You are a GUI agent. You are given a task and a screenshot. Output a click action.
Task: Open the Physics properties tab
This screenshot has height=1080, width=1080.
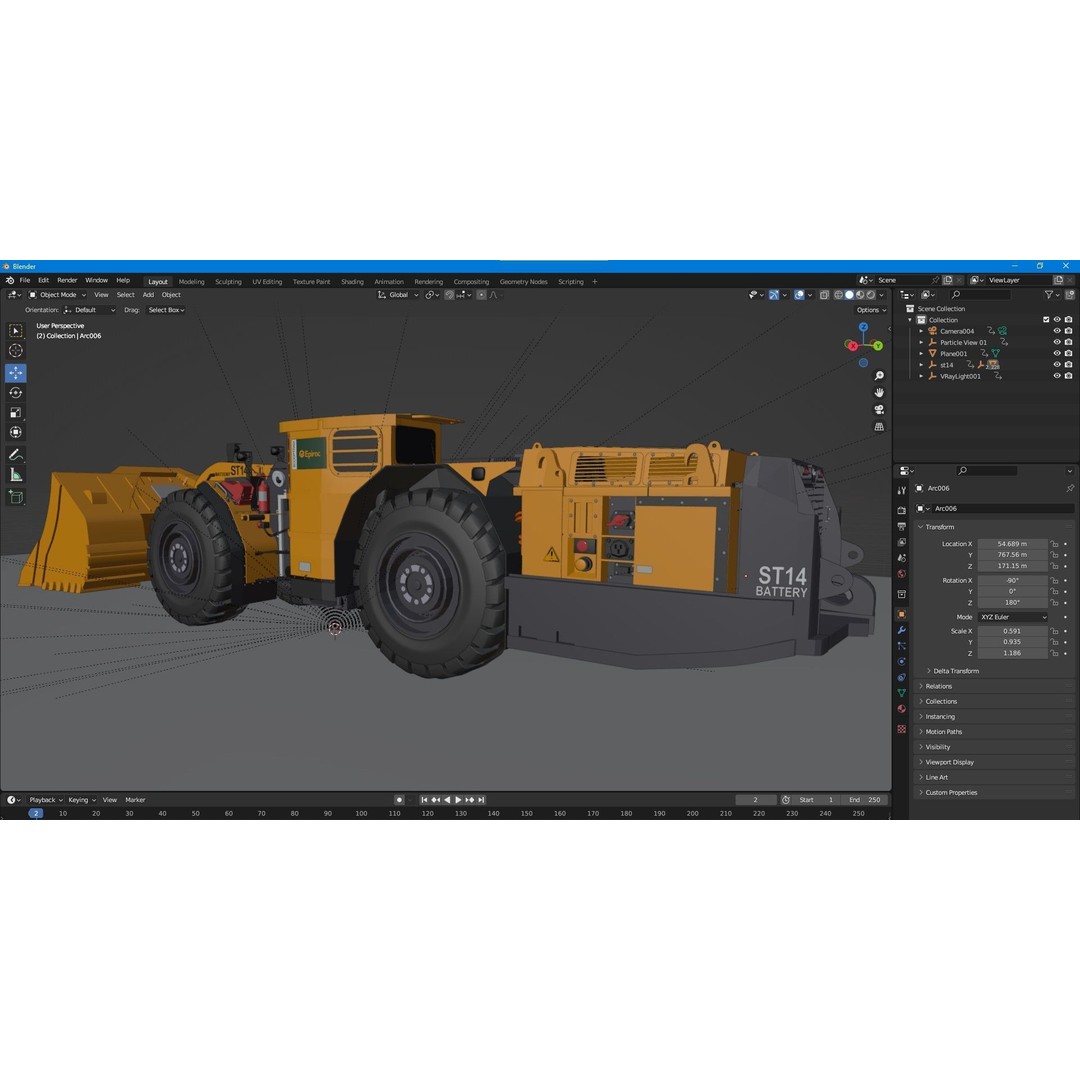[x=902, y=662]
